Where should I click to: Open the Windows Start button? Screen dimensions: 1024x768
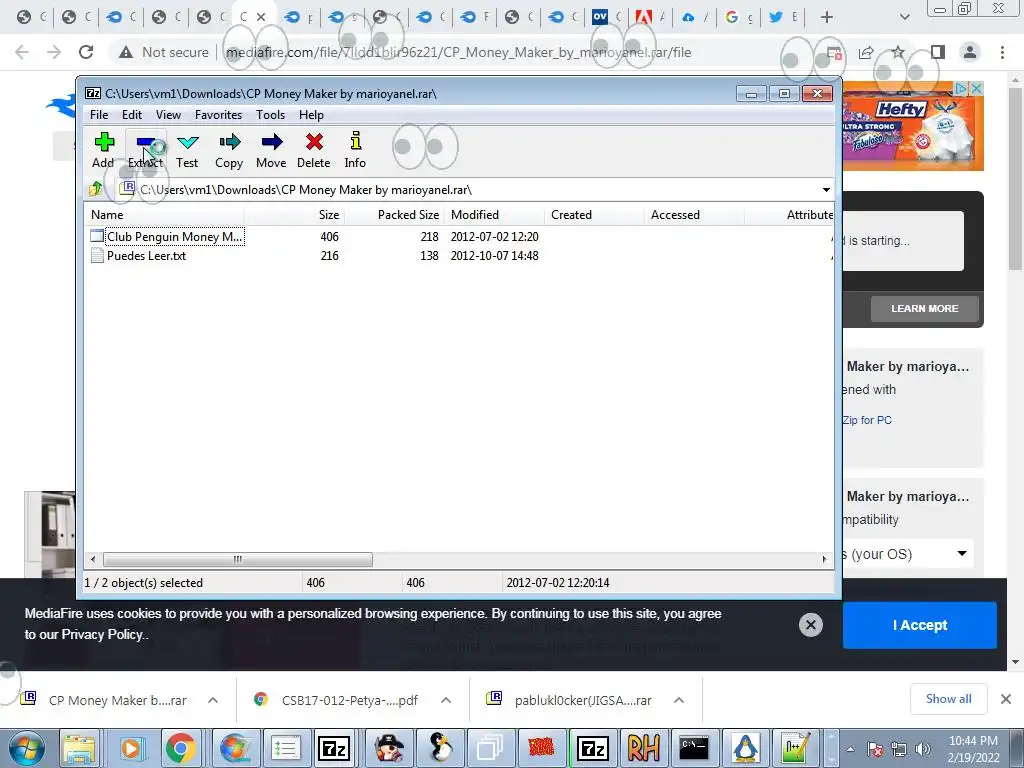(x=26, y=748)
